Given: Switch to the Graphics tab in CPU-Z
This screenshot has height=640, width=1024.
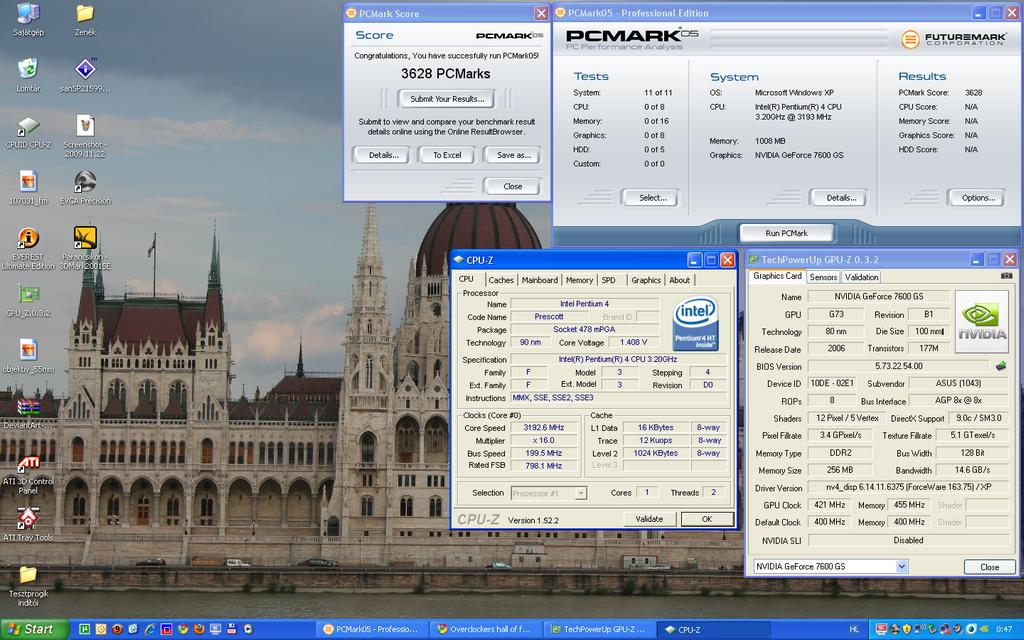Looking at the screenshot, I should 646,280.
